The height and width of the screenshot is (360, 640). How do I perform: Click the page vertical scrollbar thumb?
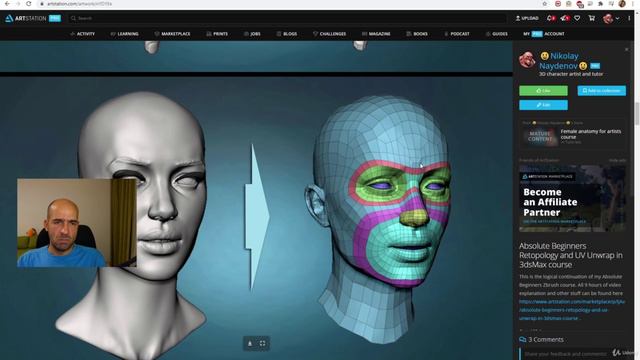636,113
